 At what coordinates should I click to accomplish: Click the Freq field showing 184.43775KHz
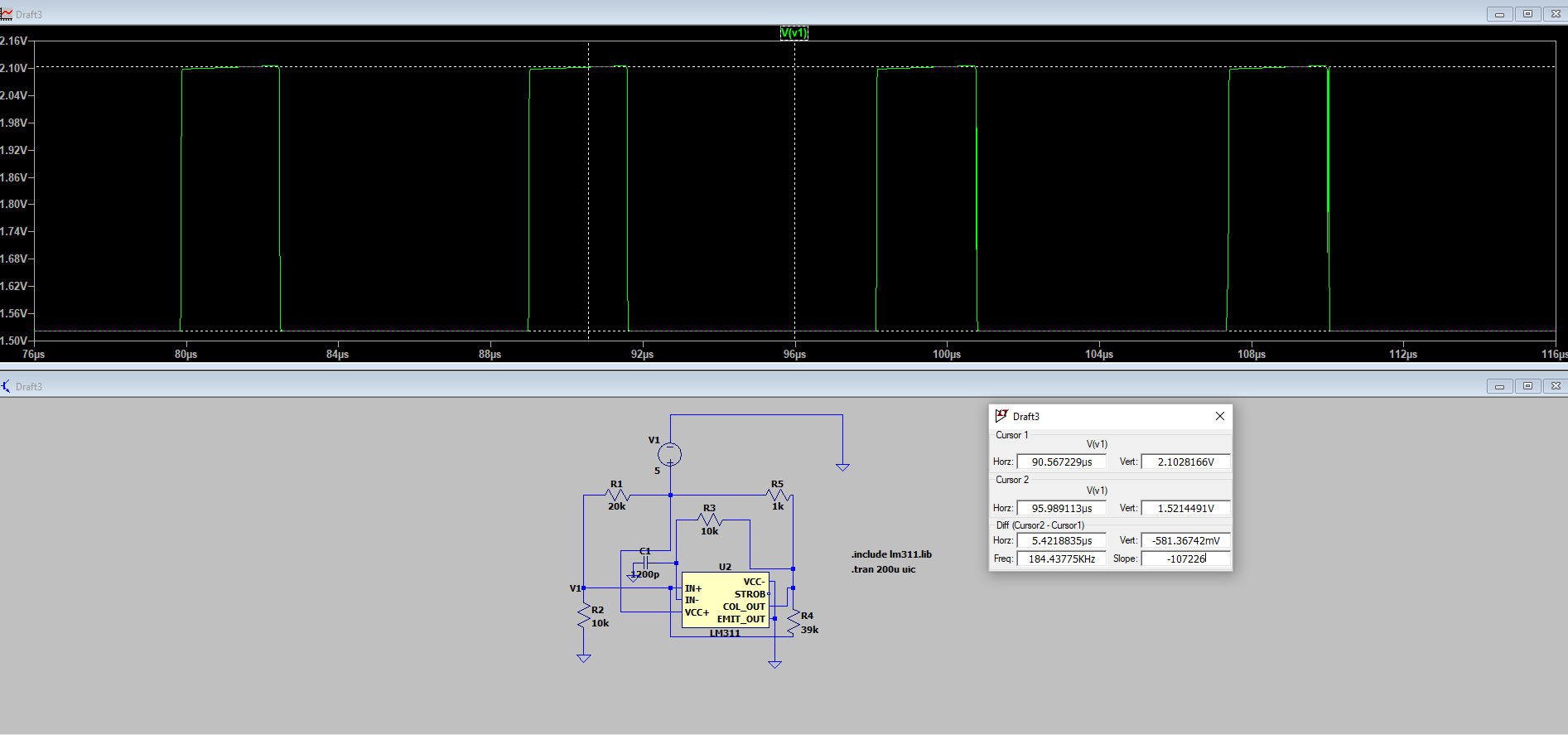coord(1061,559)
